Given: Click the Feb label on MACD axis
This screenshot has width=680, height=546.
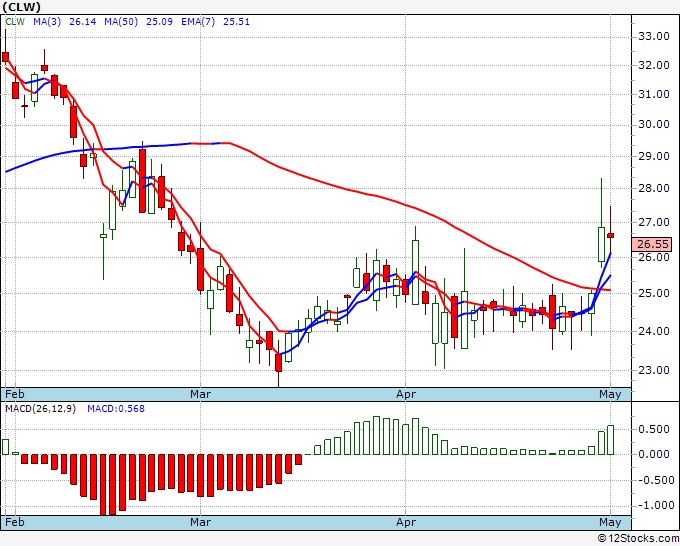Looking at the screenshot, I should coord(15,522).
